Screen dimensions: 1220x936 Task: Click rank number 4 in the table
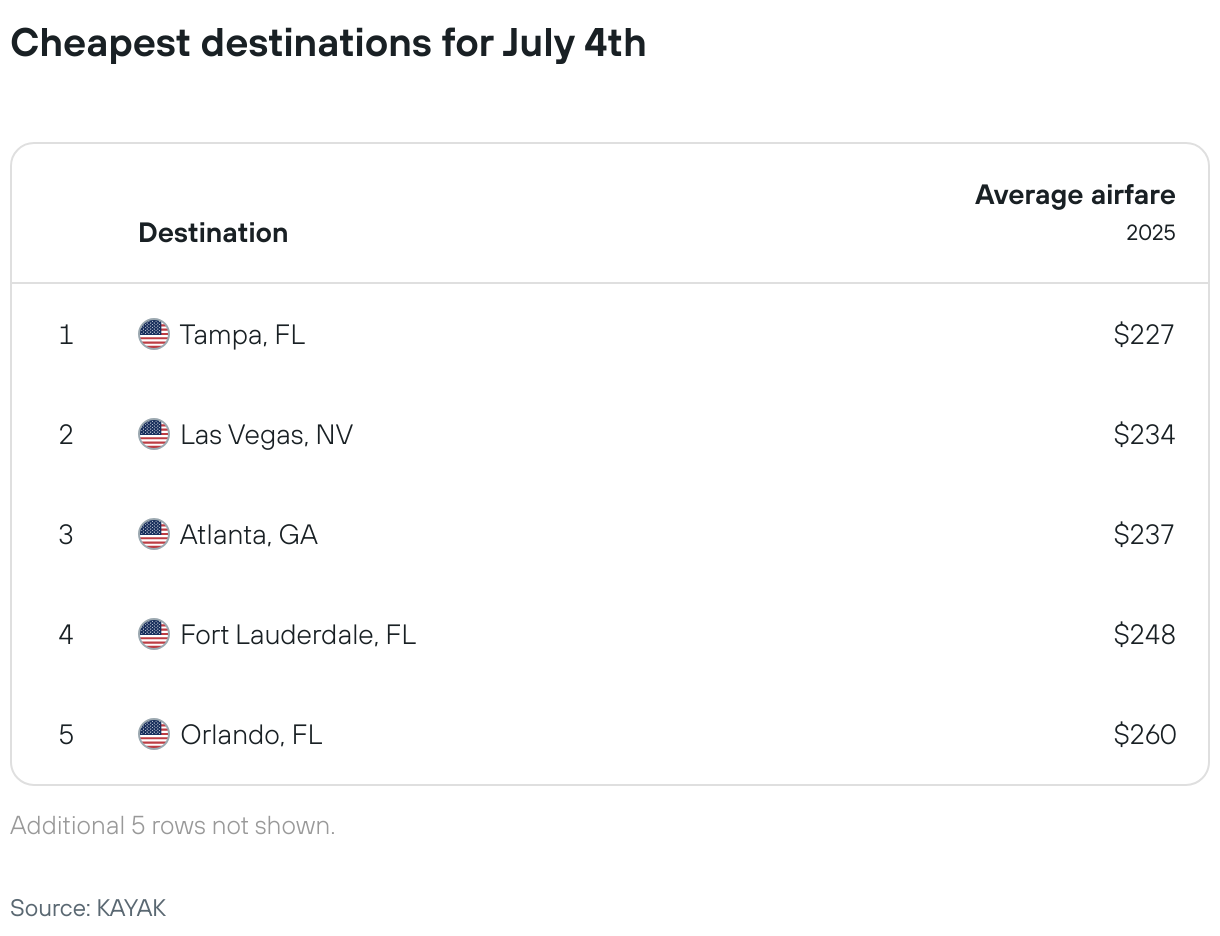(66, 634)
